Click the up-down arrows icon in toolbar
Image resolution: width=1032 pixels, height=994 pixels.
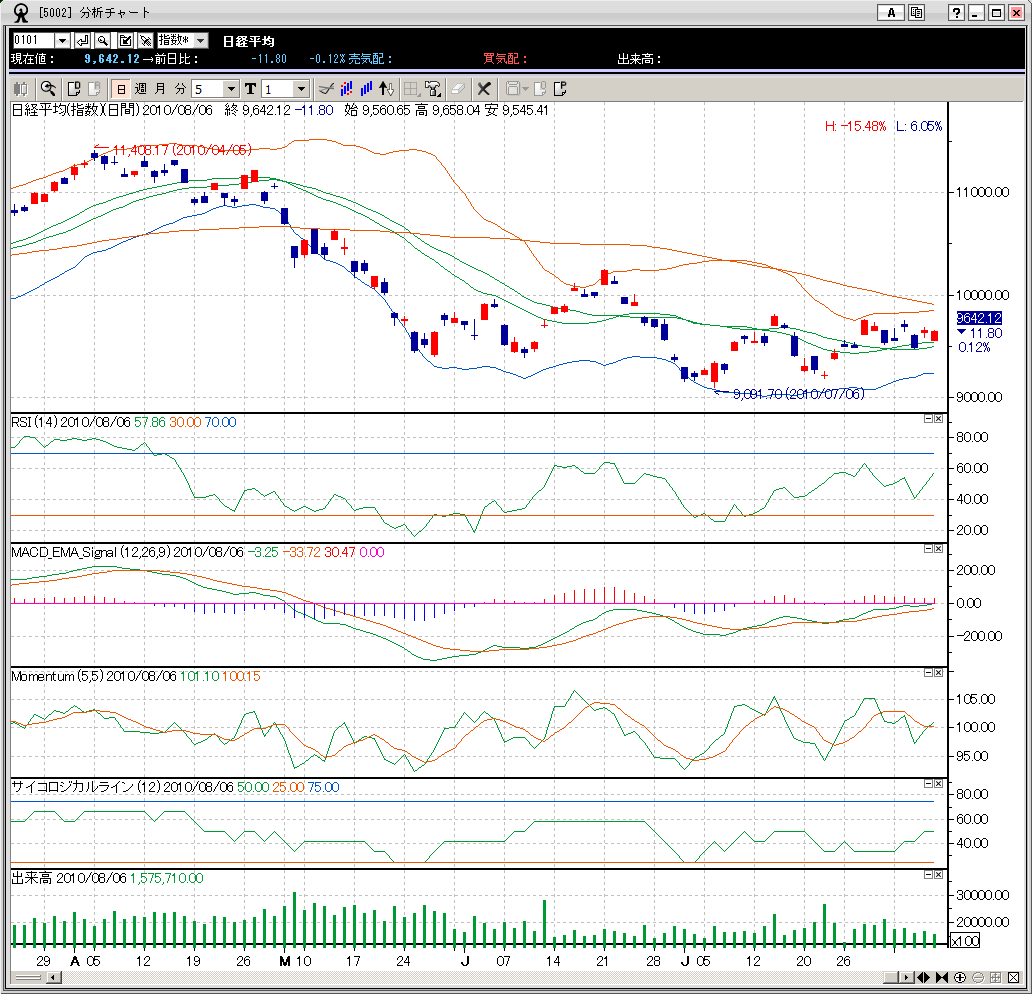coord(388,89)
